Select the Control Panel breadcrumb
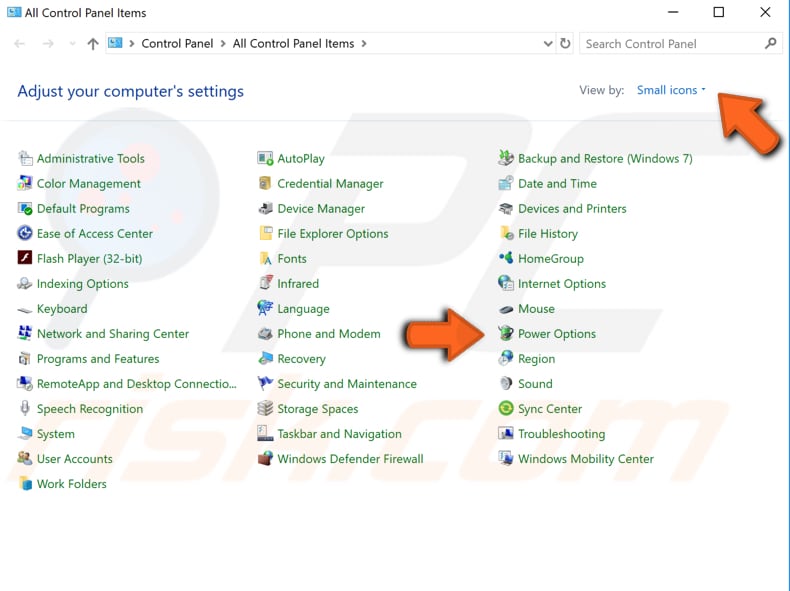Viewport: 790px width, 591px height. [x=177, y=44]
